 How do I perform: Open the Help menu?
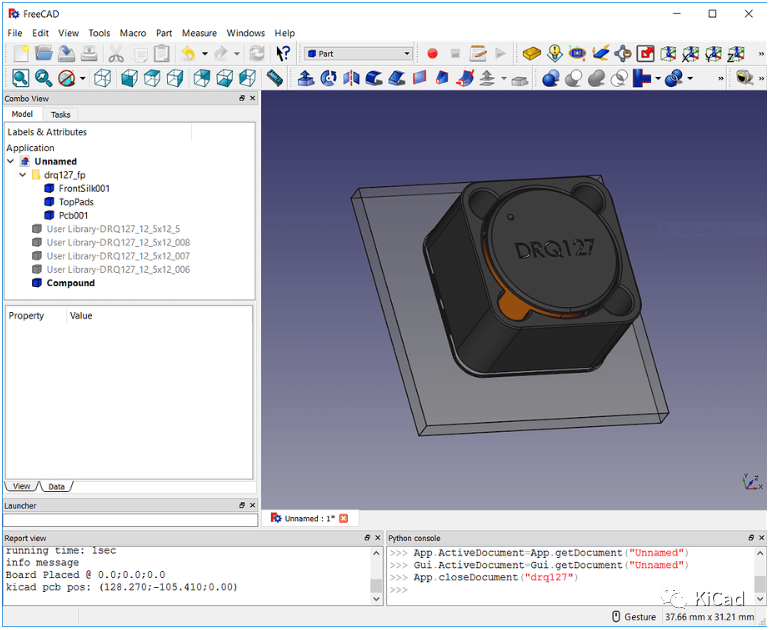click(285, 33)
